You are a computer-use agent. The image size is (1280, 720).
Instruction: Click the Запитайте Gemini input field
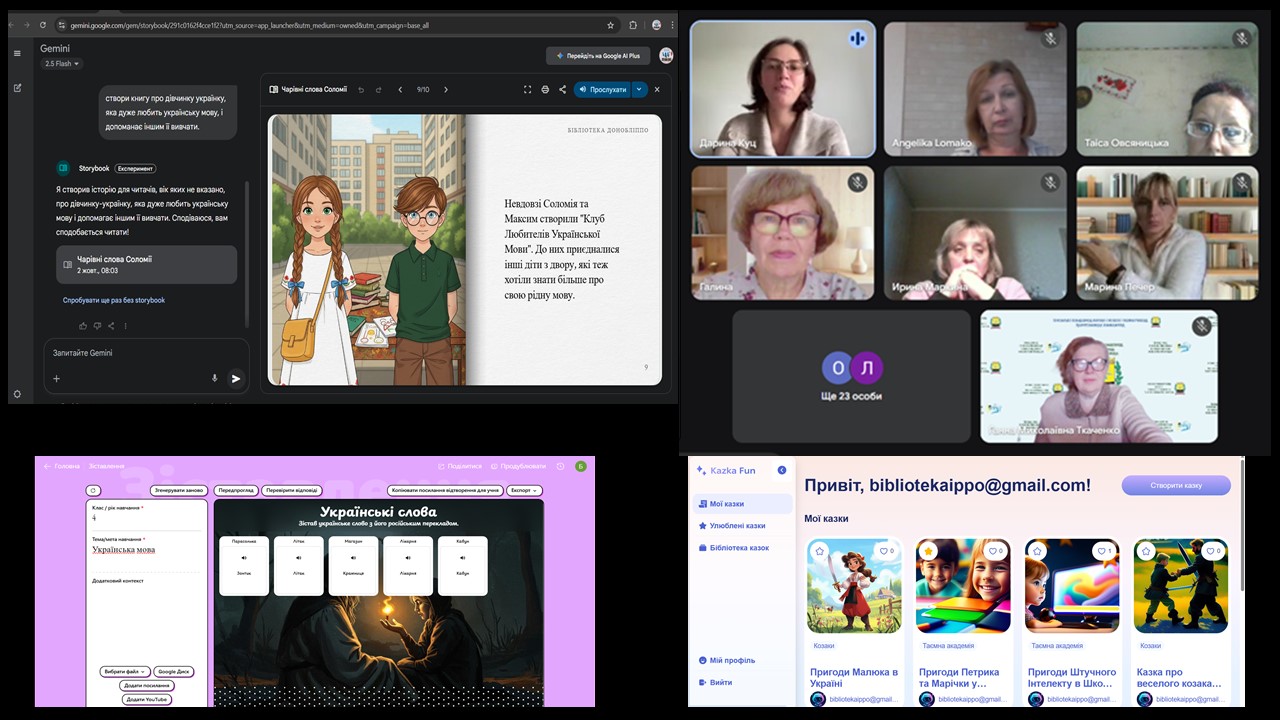(140, 353)
